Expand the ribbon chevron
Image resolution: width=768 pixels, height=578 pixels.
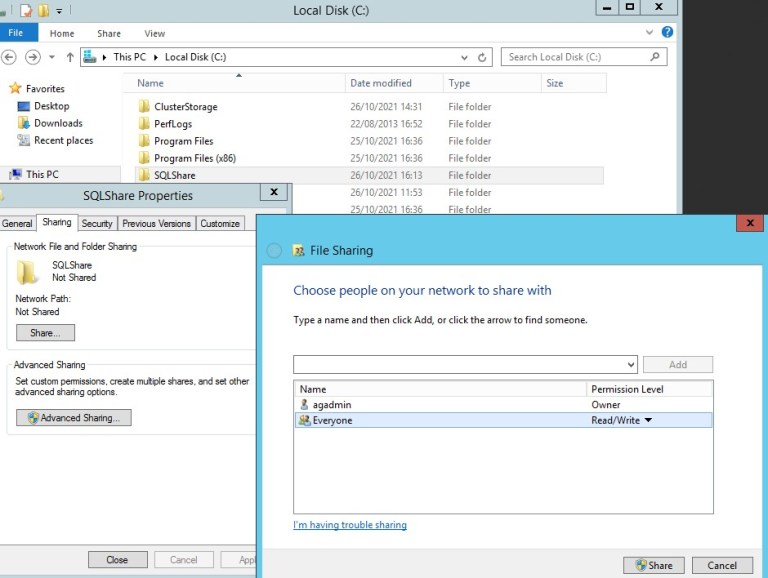coord(652,33)
